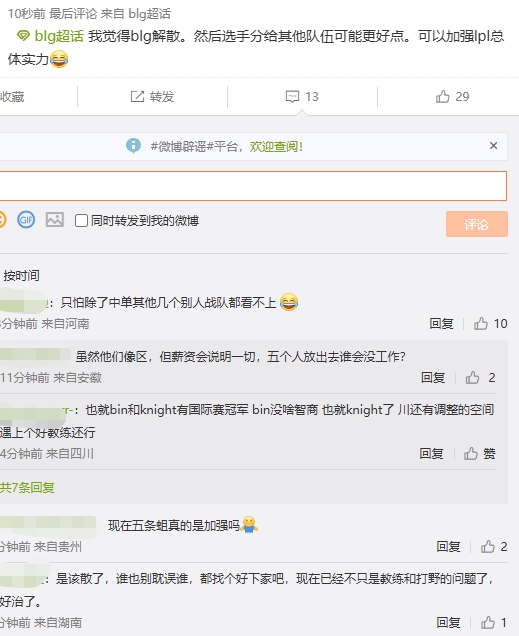Open the 13 comments tab
The image size is (519, 636).
pos(302,97)
